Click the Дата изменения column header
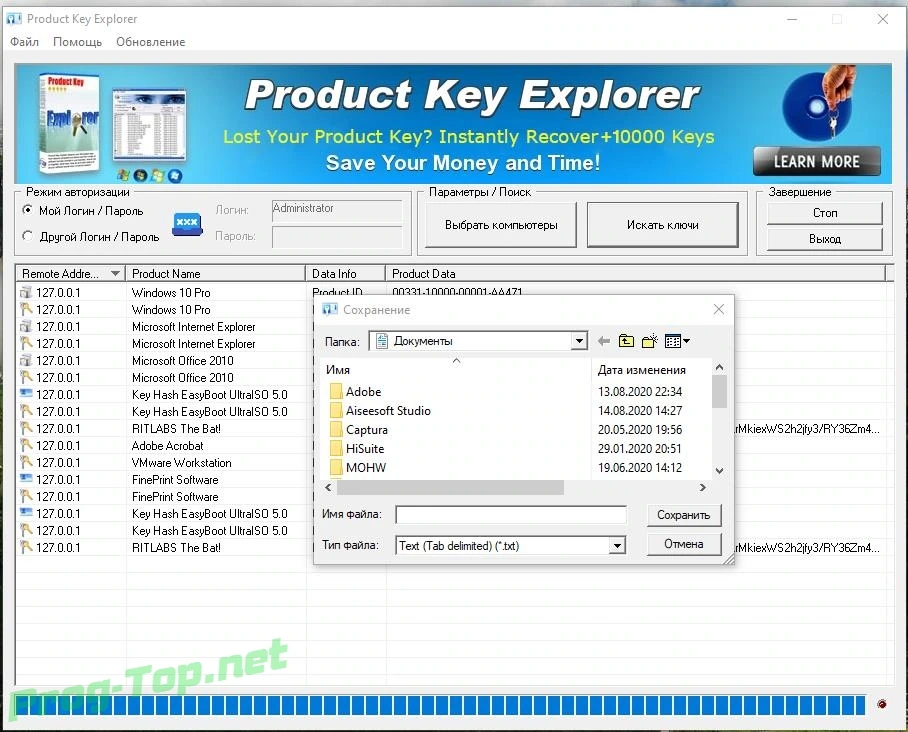 (x=641, y=370)
